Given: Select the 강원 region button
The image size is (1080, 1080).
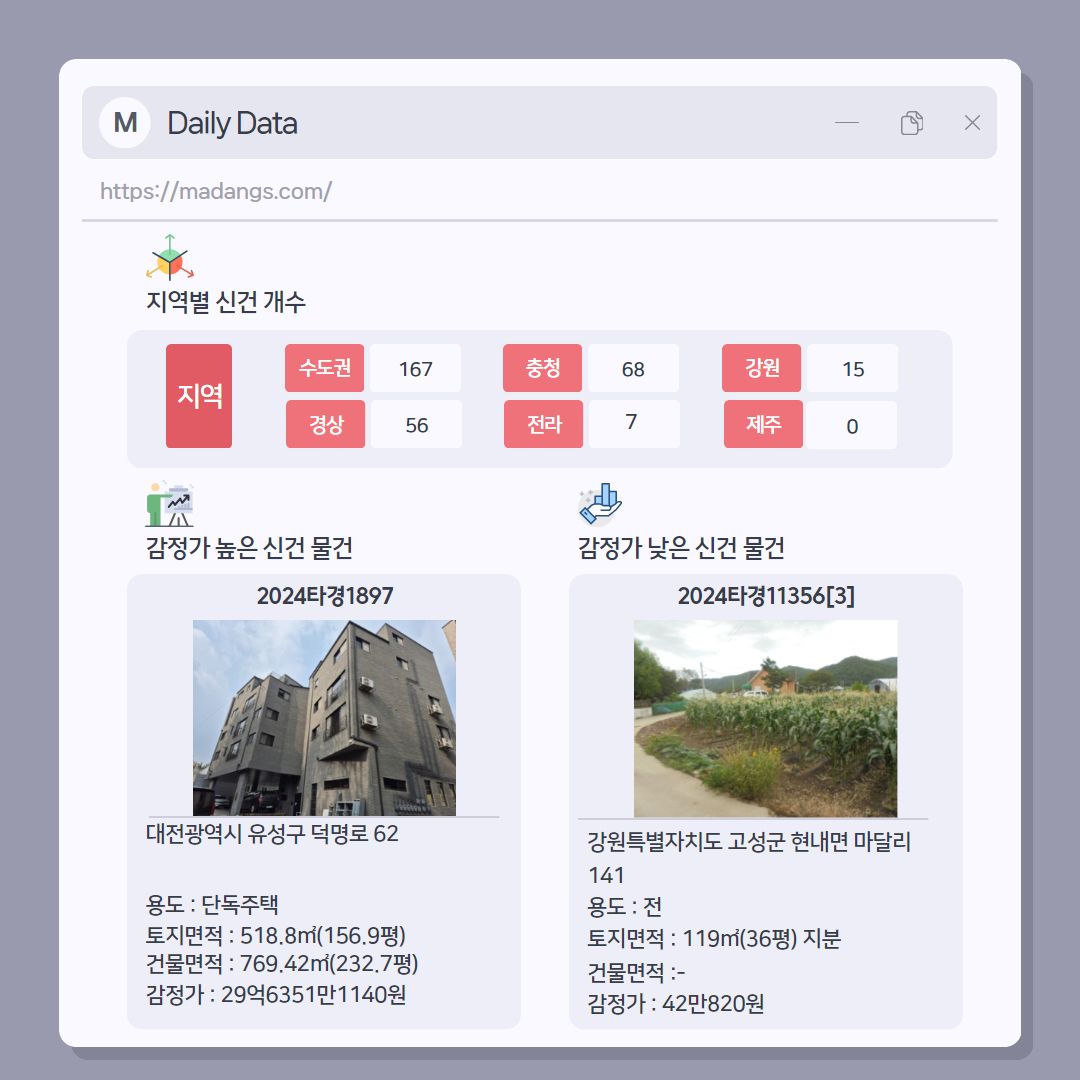Looking at the screenshot, I should [x=762, y=368].
